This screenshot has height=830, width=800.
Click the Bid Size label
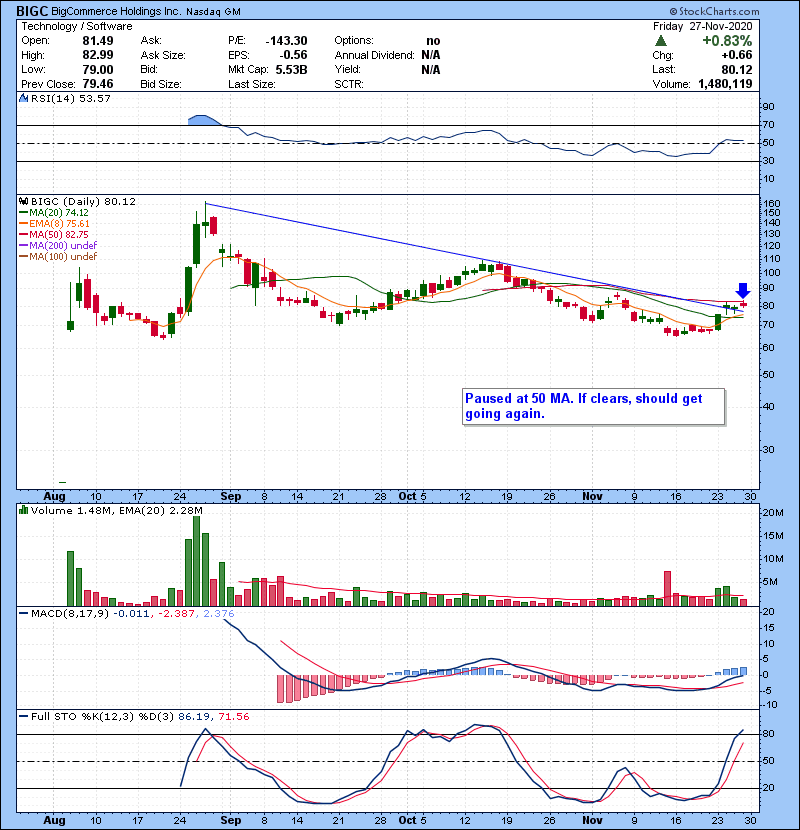pos(161,84)
